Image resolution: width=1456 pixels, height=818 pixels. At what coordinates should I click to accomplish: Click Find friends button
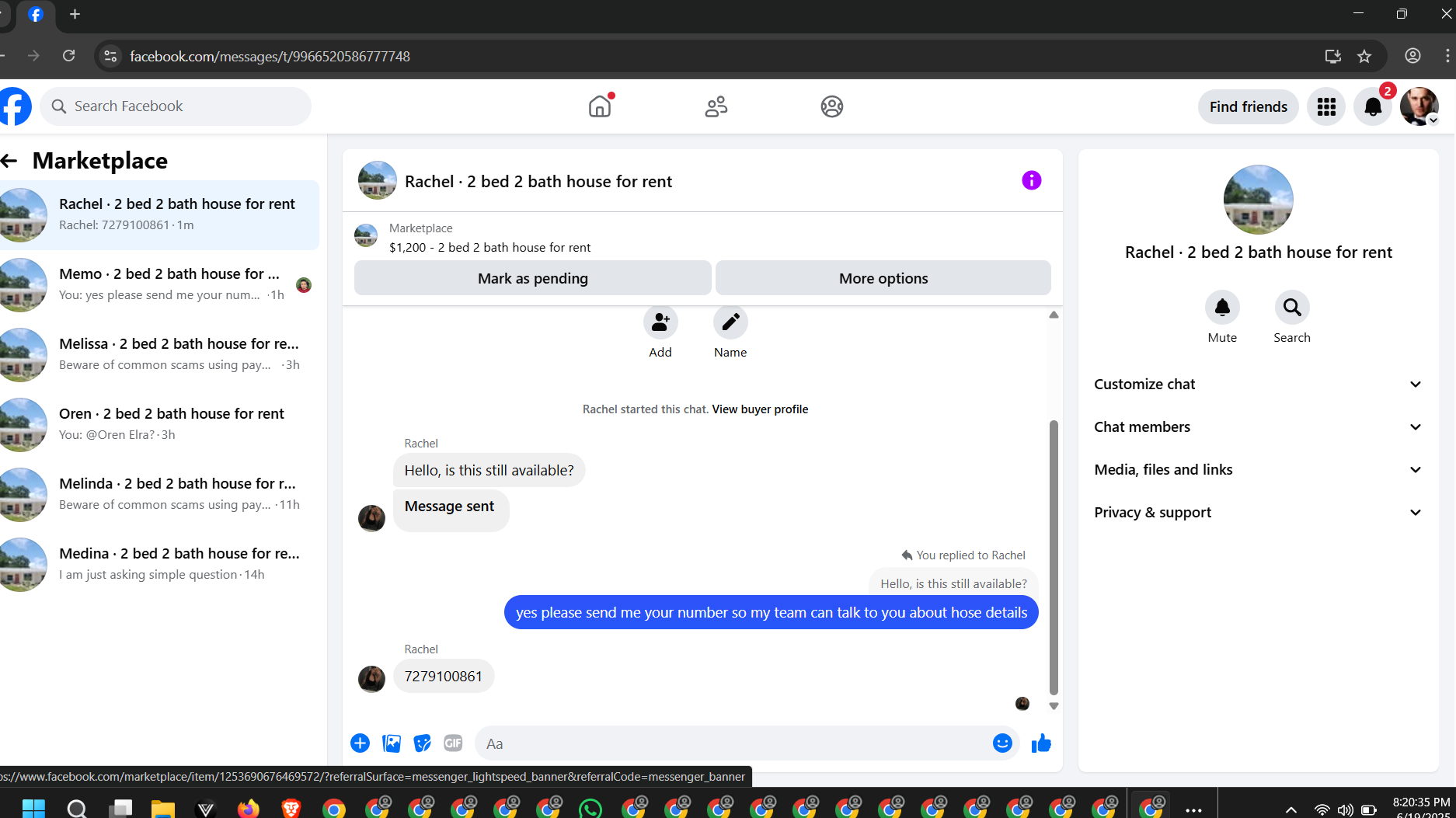tap(1248, 106)
